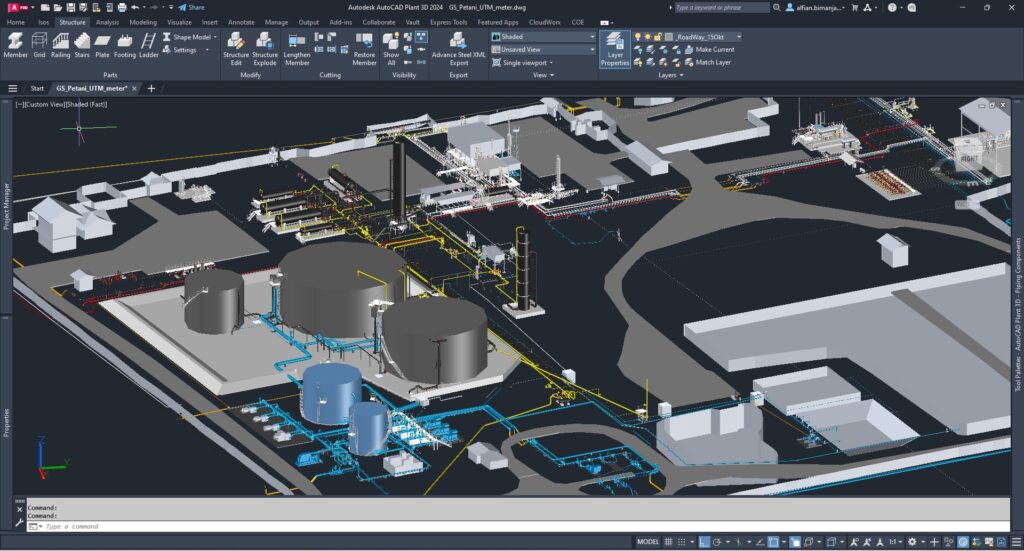This screenshot has width=1024, height=551.
Task: Click the layer color swatch
Action: (x=668, y=37)
